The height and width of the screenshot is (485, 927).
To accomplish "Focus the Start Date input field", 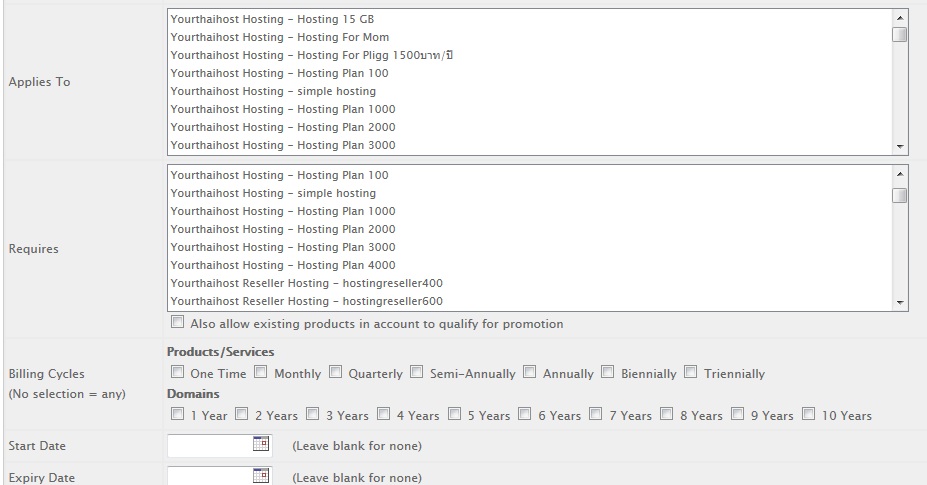I will click(x=220, y=445).
